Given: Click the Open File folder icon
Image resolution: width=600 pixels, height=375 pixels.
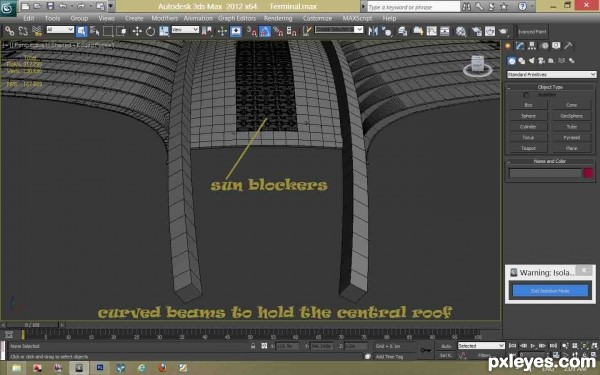Looking at the screenshot, I should click(x=38, y=6).
